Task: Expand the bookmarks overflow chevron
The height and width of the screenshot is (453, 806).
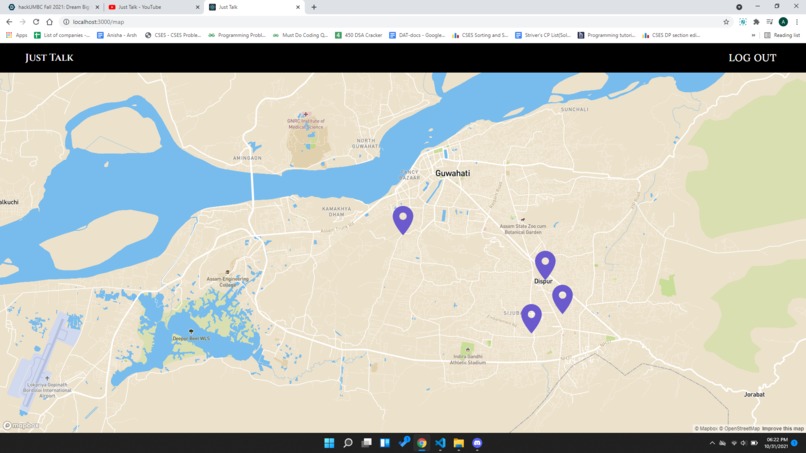Action: tap(753, 35)
